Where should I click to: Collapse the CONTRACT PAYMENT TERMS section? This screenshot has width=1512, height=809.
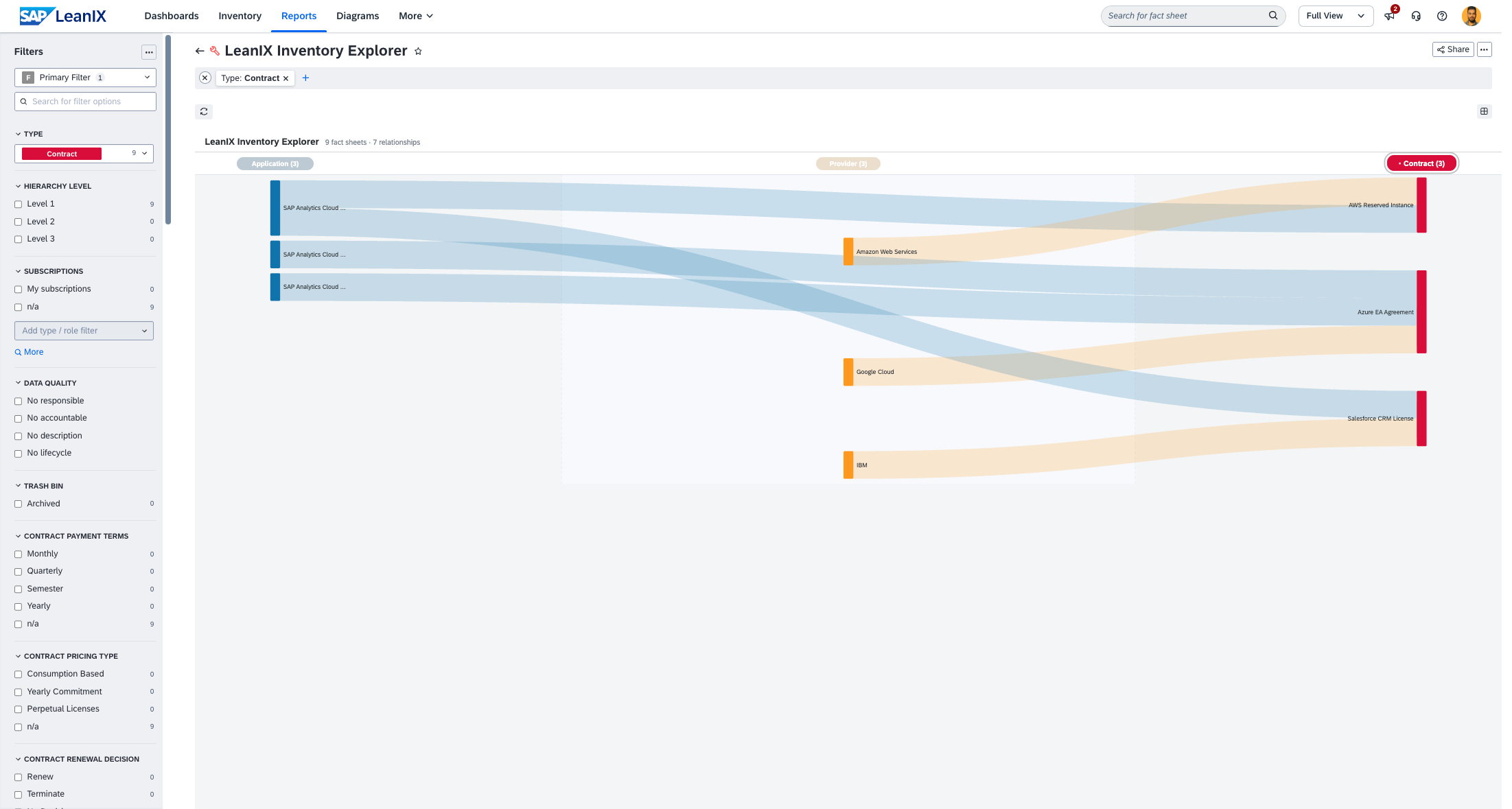[71, 537]
